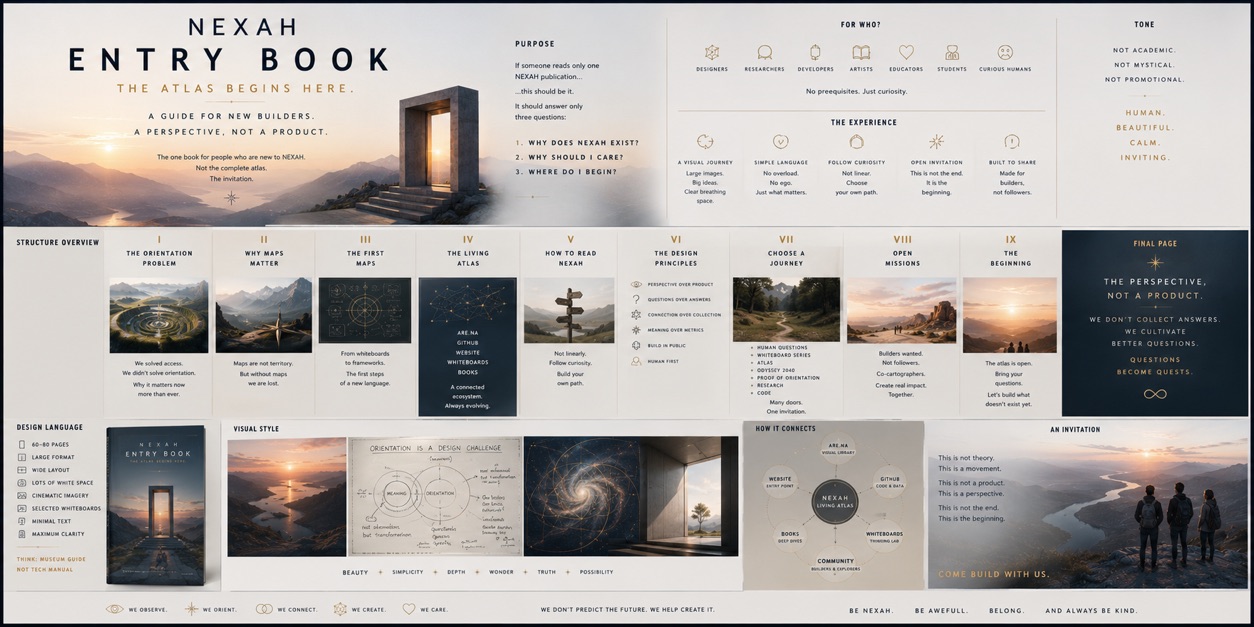Click the A Visual Journey icon
The image size is (1254, 627).
point(705,142)
